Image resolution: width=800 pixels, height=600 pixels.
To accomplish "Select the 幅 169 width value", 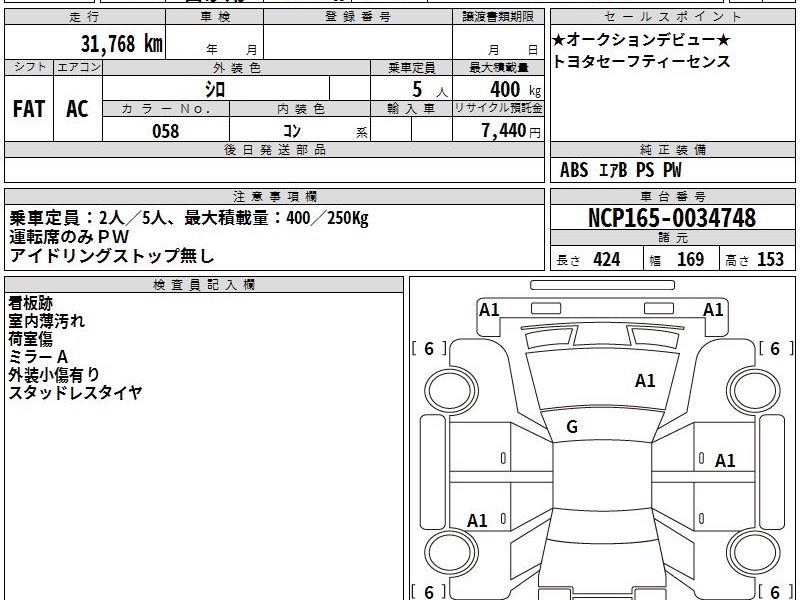I will (x=677, y=260).
